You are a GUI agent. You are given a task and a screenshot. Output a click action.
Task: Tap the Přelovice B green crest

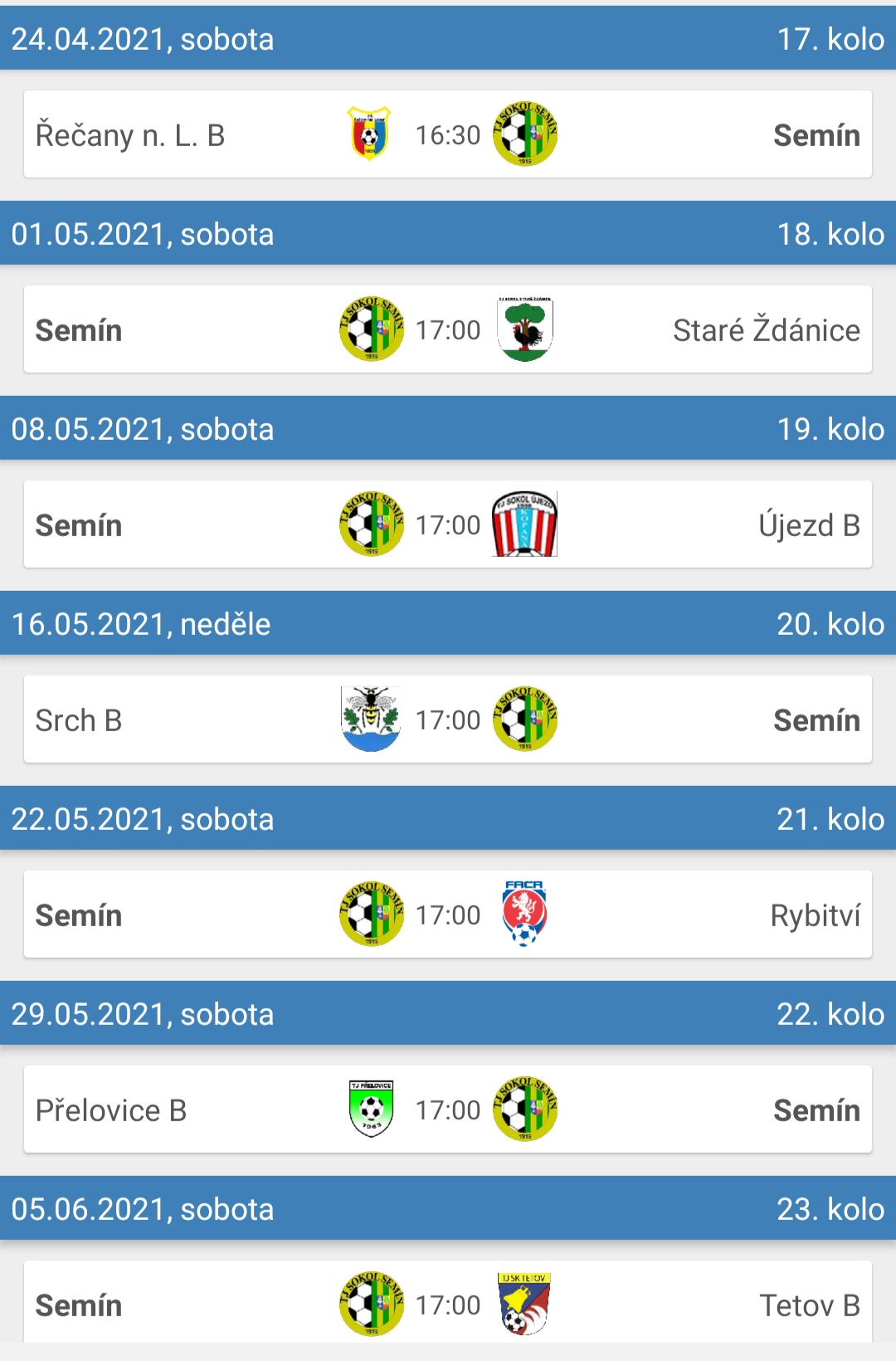click(x=372, y=1109)
